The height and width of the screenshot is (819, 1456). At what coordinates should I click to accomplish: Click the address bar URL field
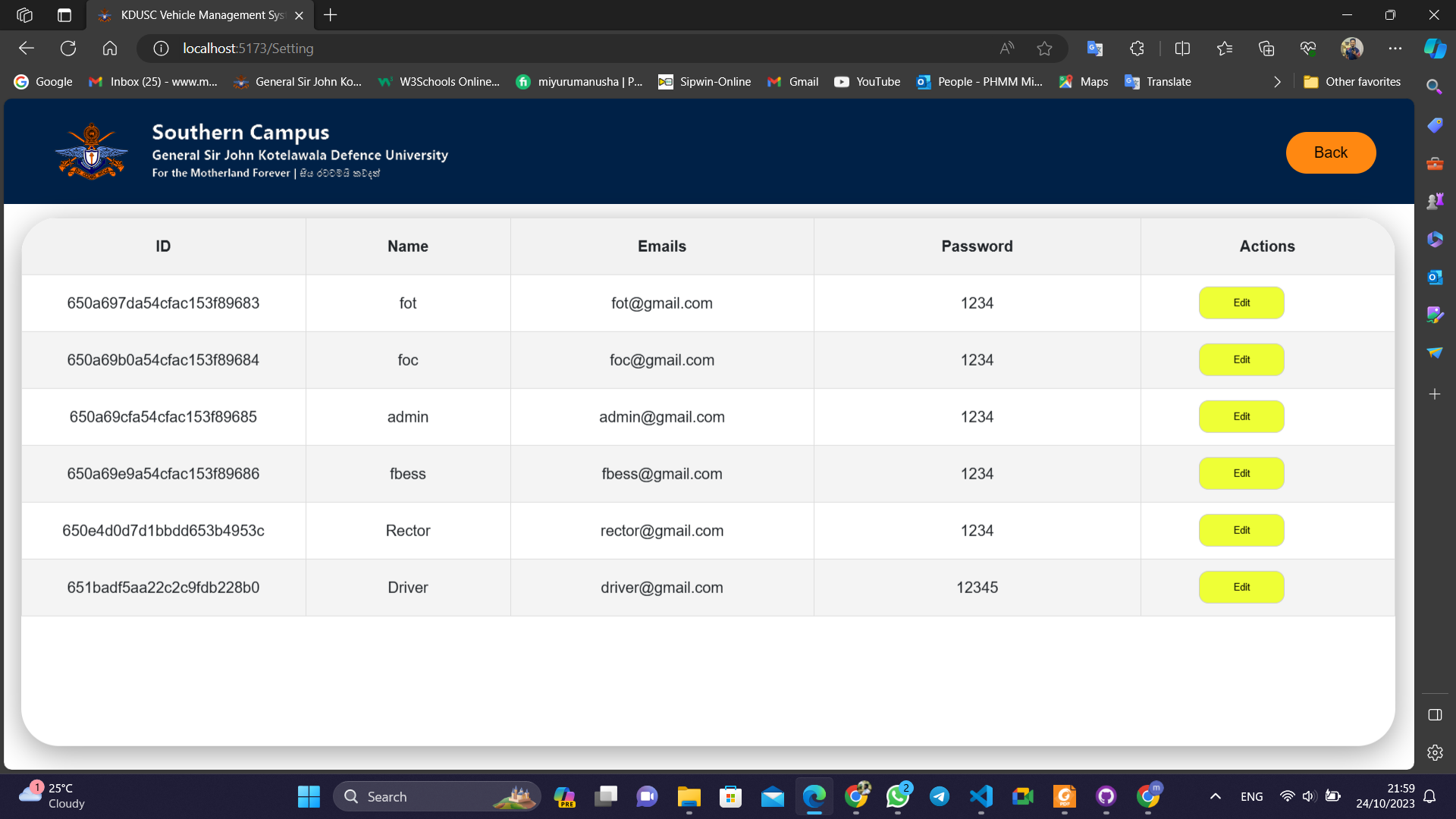click(x=531, y=49)
